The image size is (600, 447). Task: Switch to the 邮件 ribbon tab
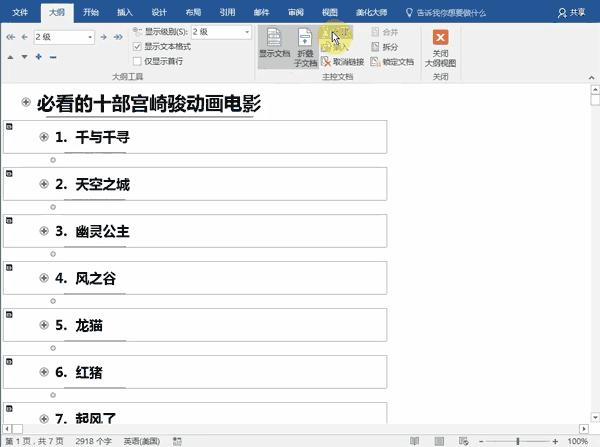pyautogui.click(x=261, y=12)
